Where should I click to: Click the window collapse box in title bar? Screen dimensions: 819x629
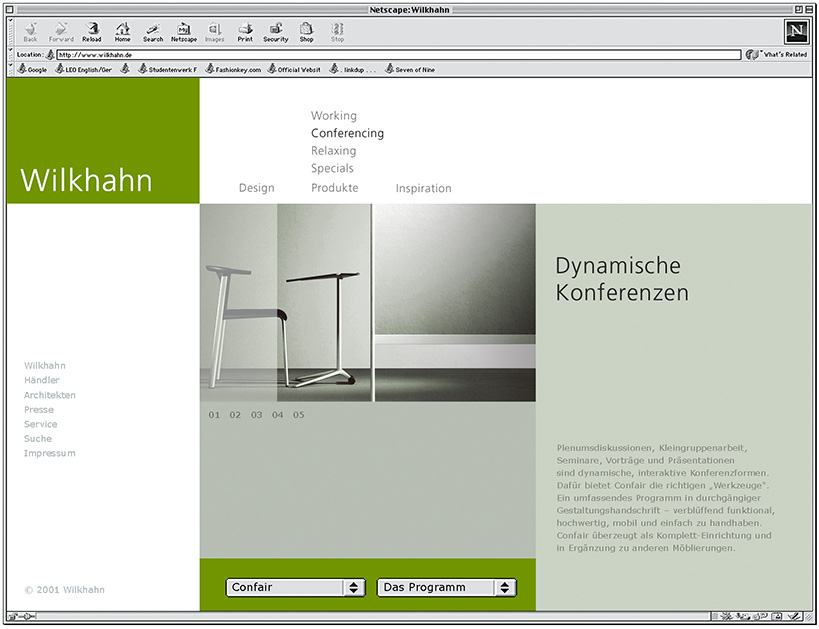coord(809,9)
